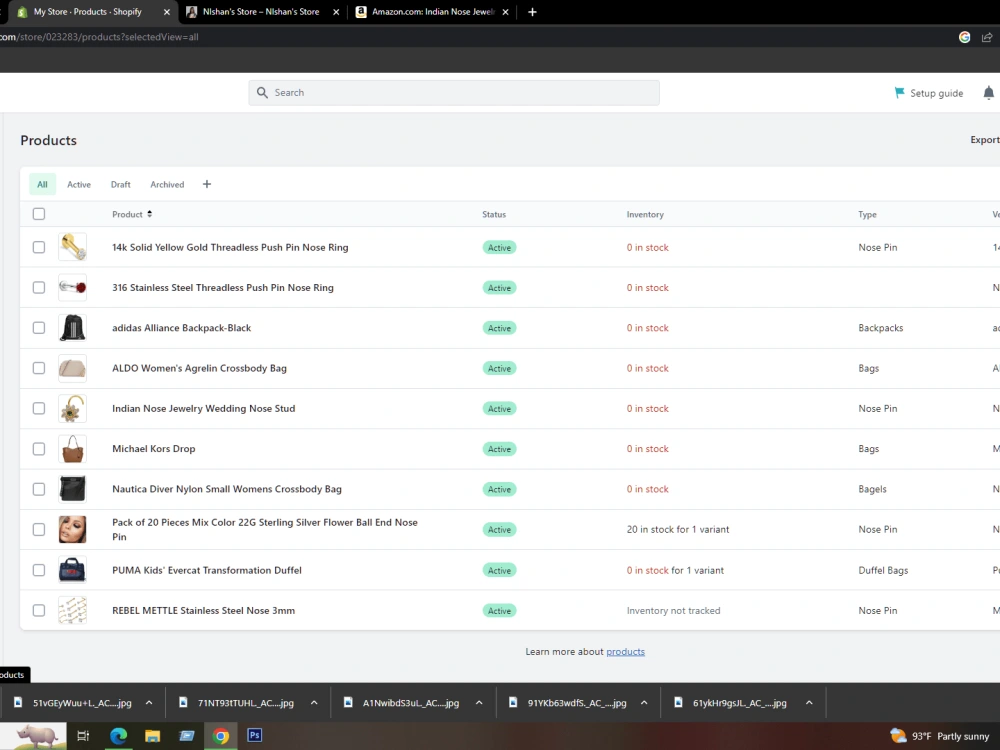Click the share page icon in address bar

(987, 37)
